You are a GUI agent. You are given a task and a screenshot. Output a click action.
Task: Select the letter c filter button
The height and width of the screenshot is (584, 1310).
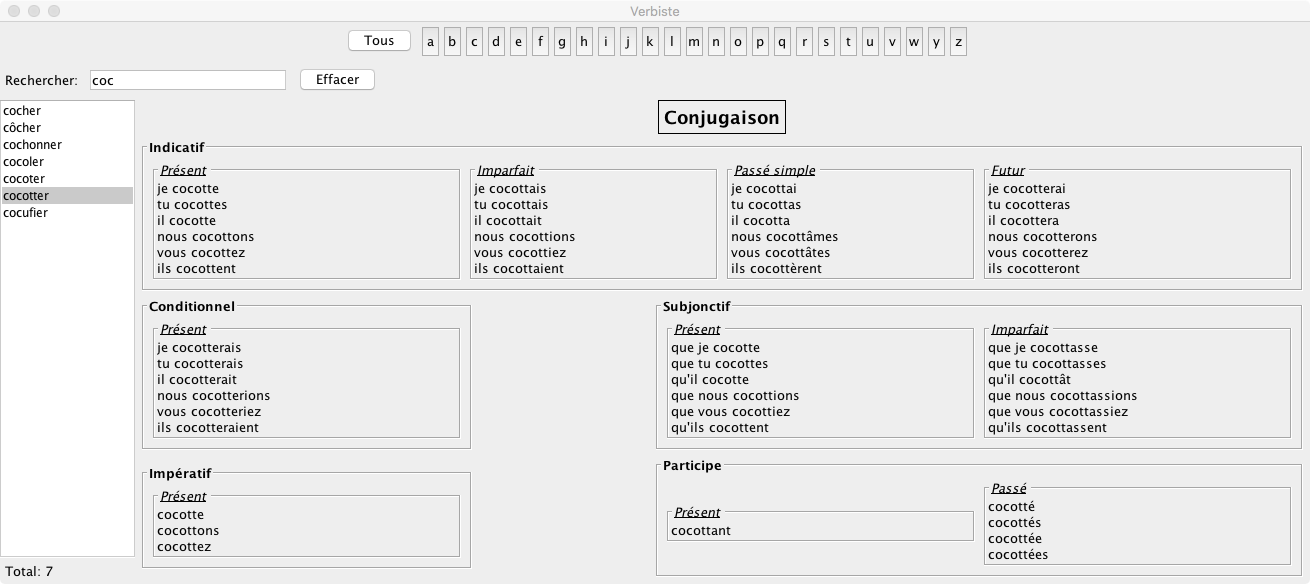pos(474,42)
